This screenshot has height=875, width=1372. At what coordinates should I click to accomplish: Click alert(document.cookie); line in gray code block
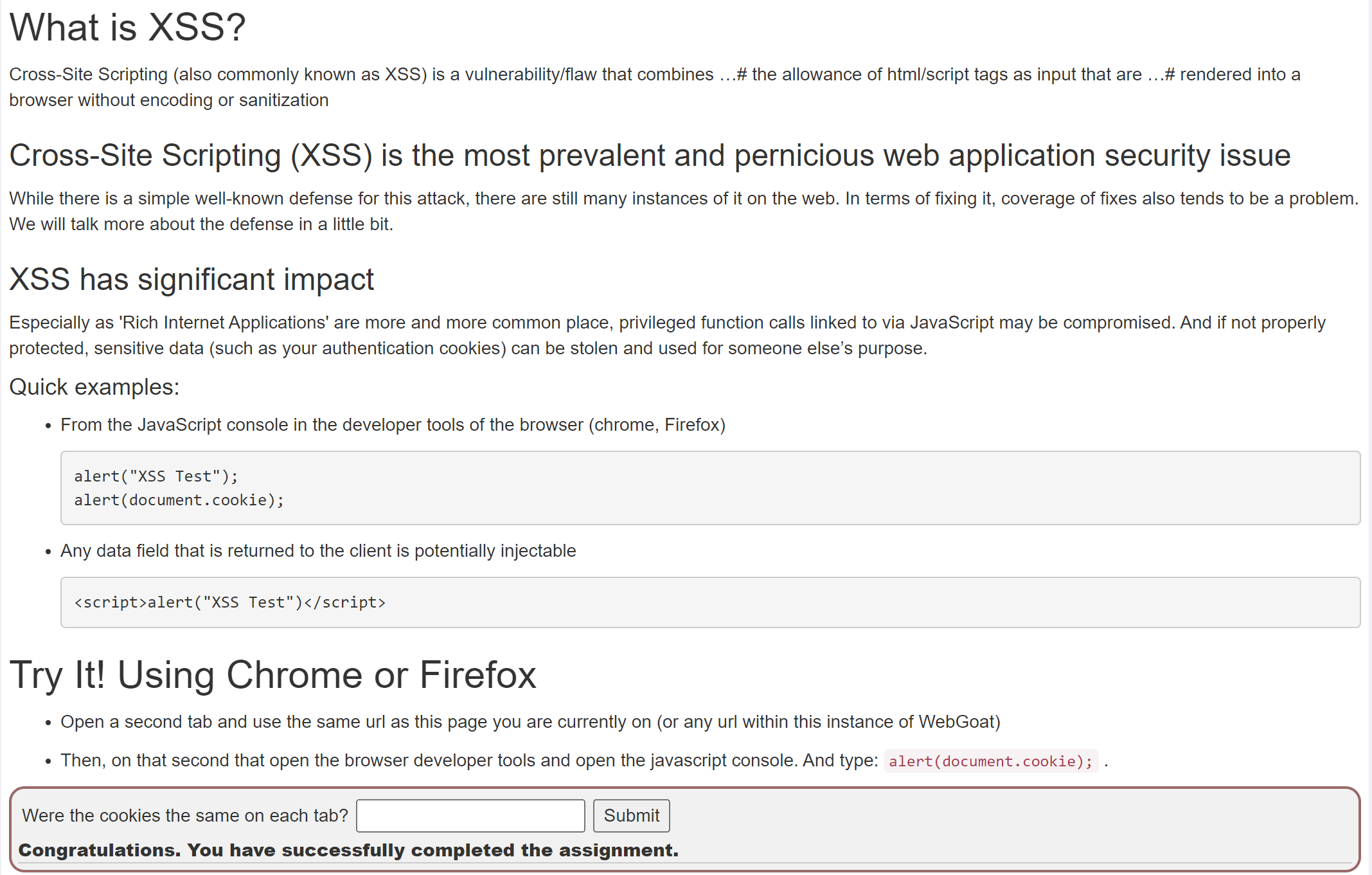click(179, 500)
